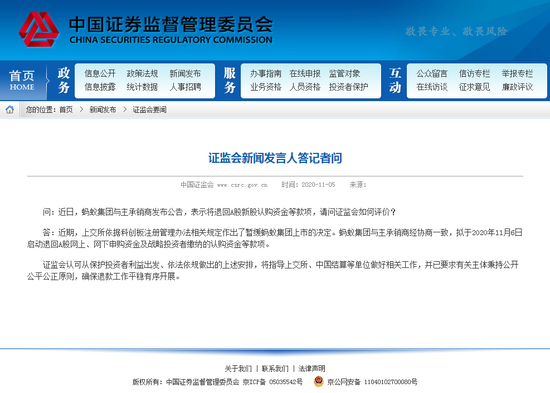Open 监管对象 under the service section
550x393 pixels.
point(344,74)
